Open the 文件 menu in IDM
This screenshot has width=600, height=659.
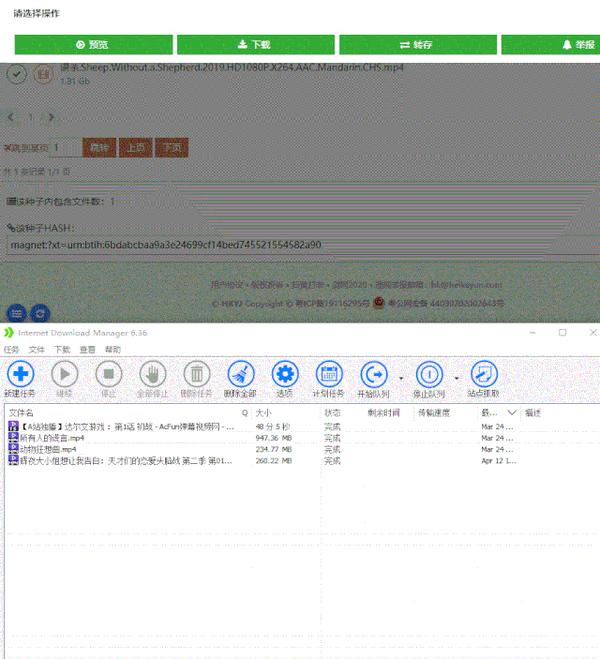[37, 349]
